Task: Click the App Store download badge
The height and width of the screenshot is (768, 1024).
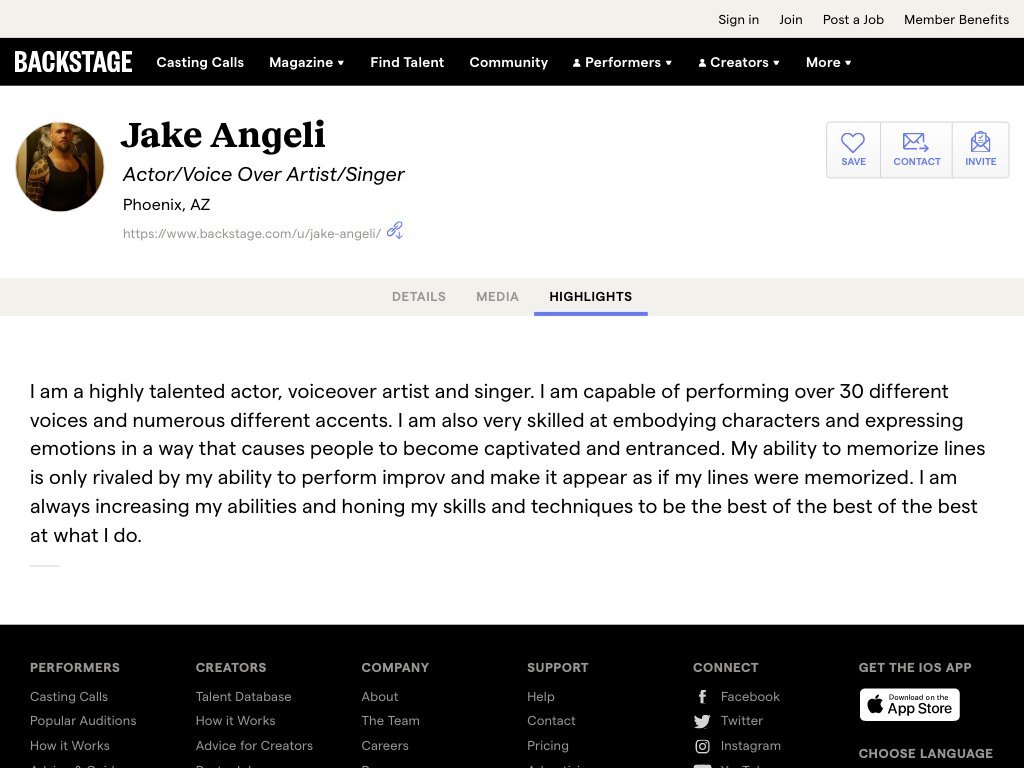Action: pyautogui.click(x=909, y=705)
